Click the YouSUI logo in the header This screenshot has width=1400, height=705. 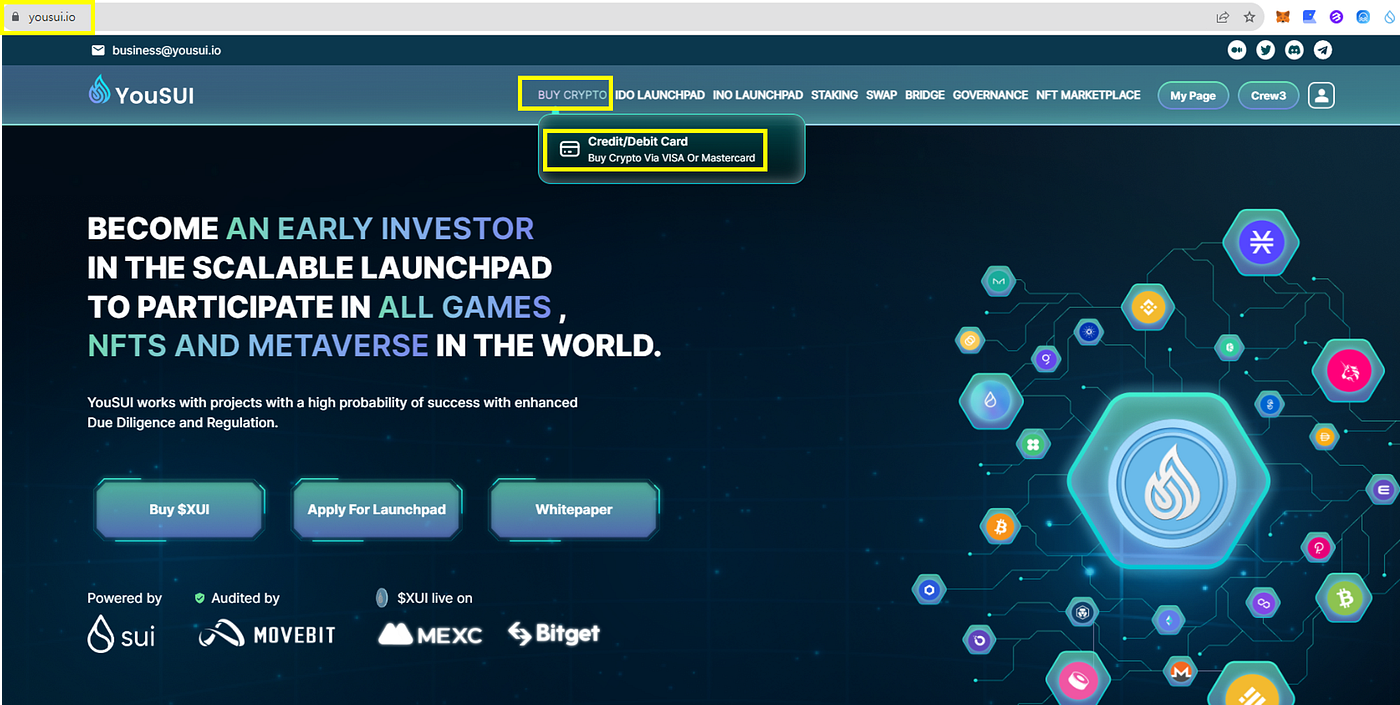[x=141, y=92]
